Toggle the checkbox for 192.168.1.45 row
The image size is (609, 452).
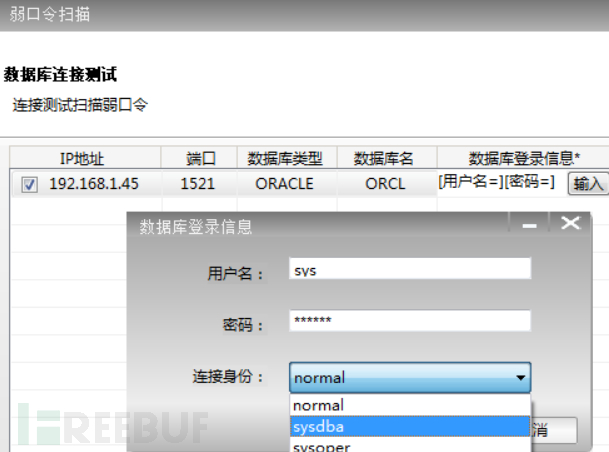30,185
